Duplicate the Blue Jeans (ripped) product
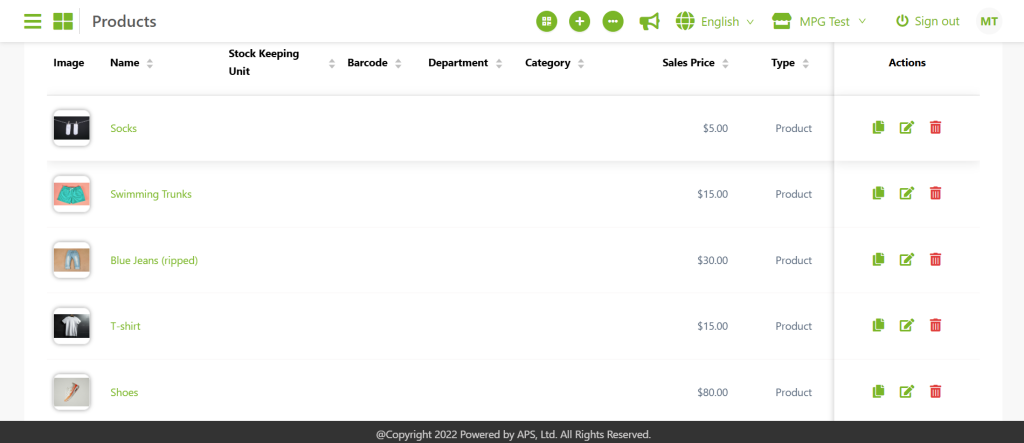The height and width of the screenshot is (443, 1024). [878, 259]
